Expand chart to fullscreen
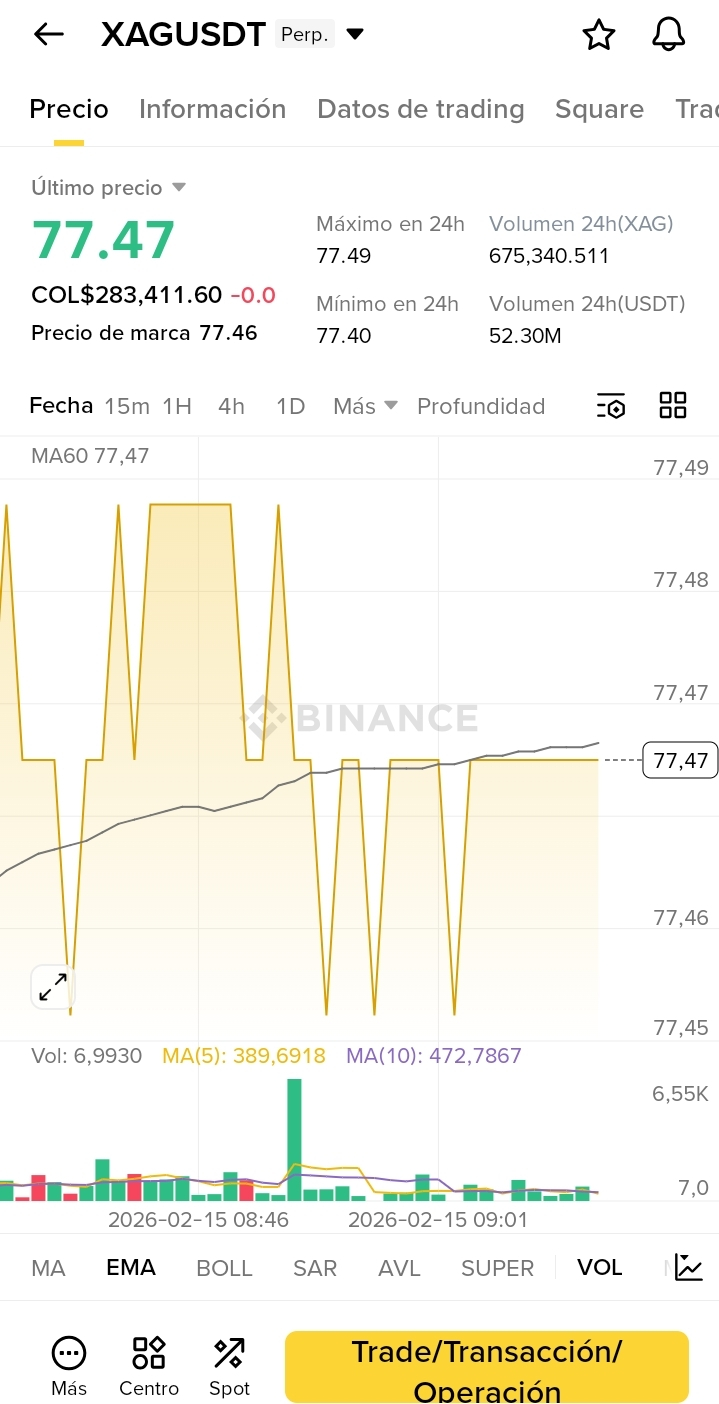The width and height of the screenshot is (719, 1404). click(52, 987)
